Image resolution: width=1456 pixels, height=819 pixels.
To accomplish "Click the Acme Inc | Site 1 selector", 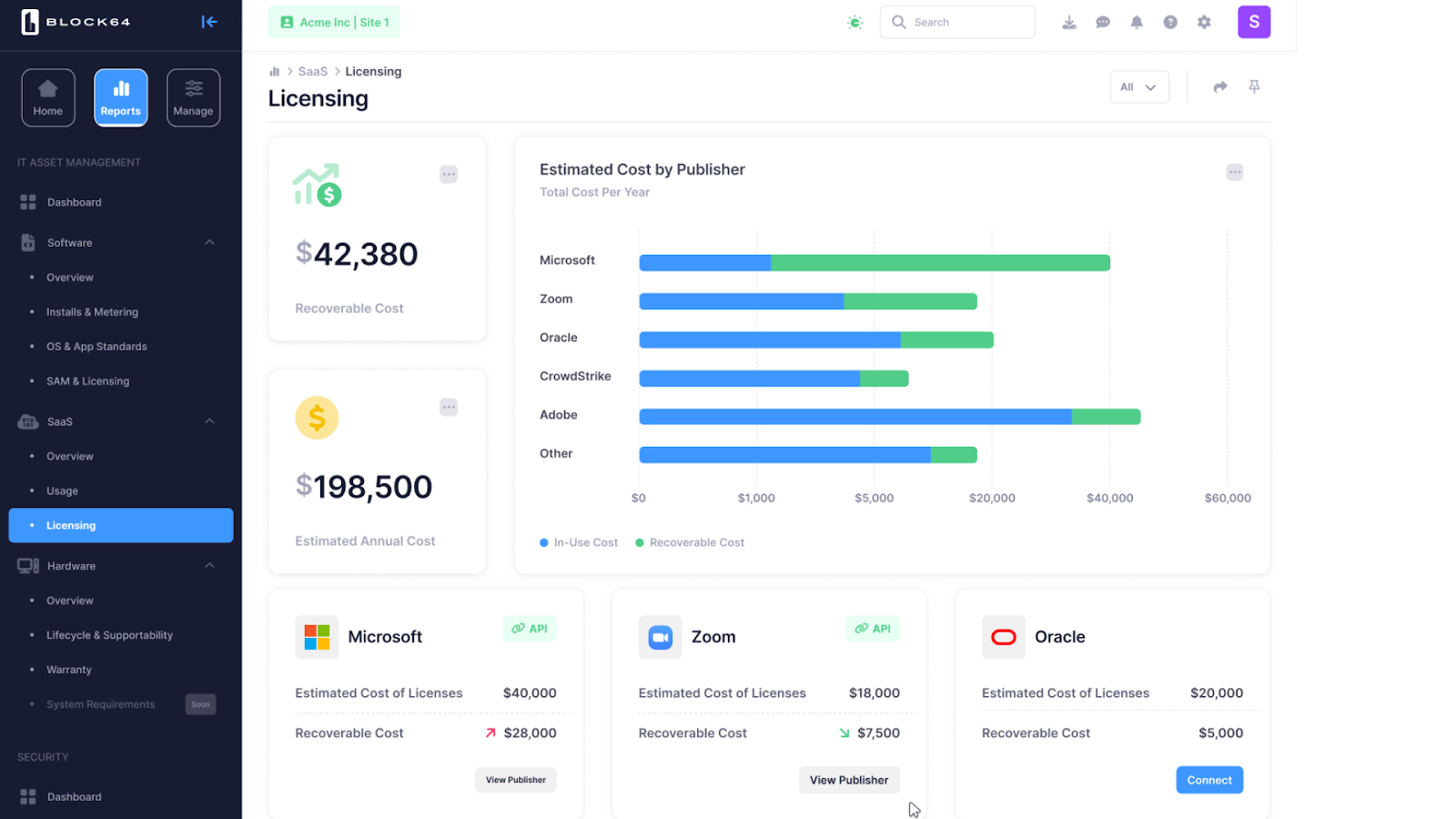I will point(334,22).
